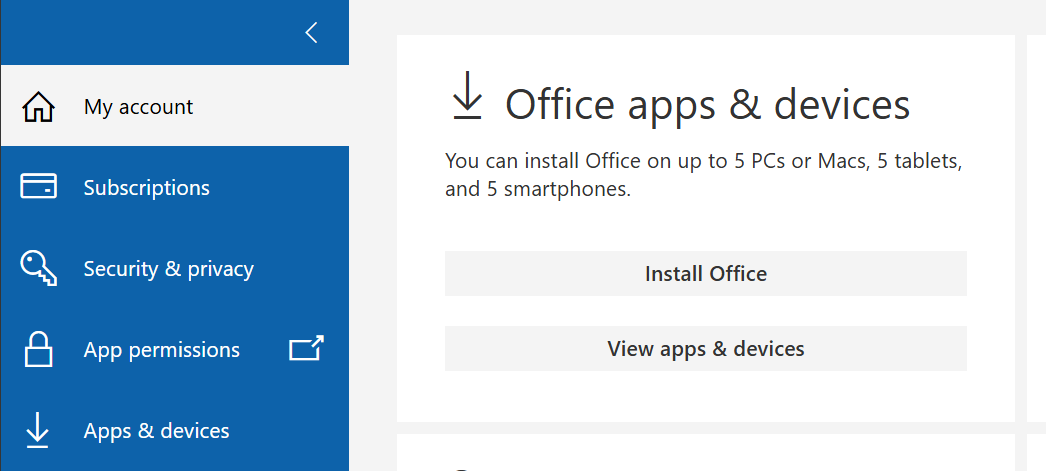Click the download arrow icon in sidebar

pyautogui.click(x=37, y=430)
